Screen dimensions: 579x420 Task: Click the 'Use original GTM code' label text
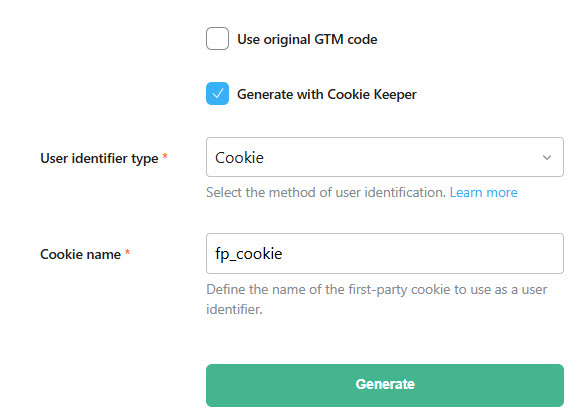click(307, 39)
